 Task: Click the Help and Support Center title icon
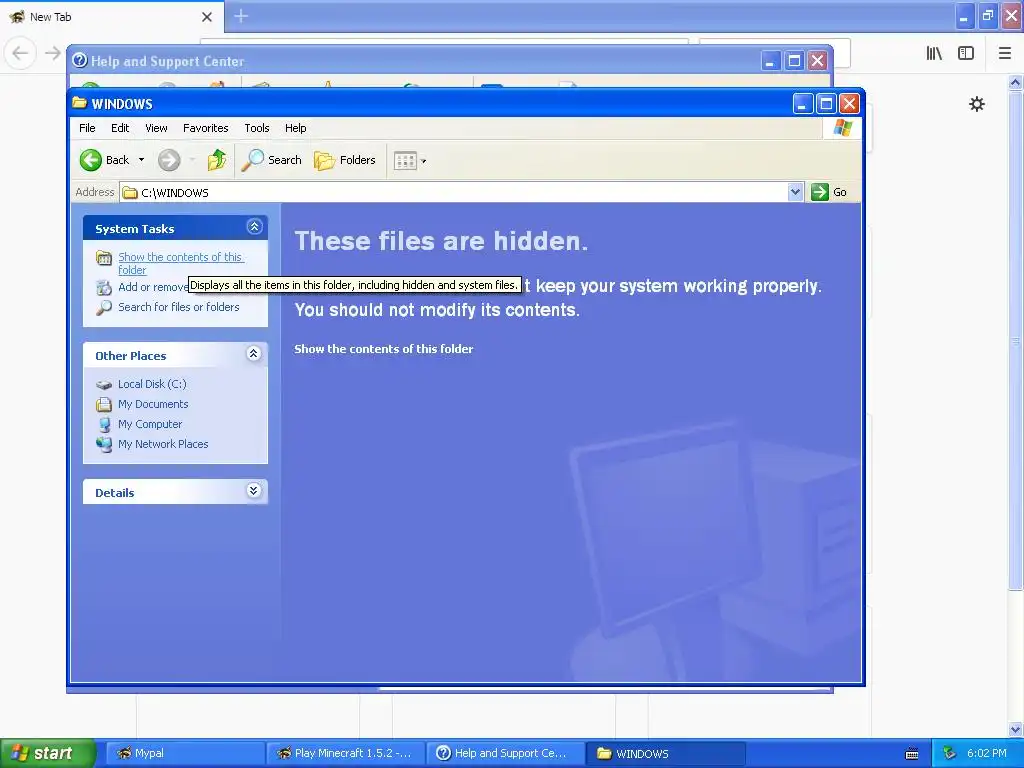tap(80, 60)
